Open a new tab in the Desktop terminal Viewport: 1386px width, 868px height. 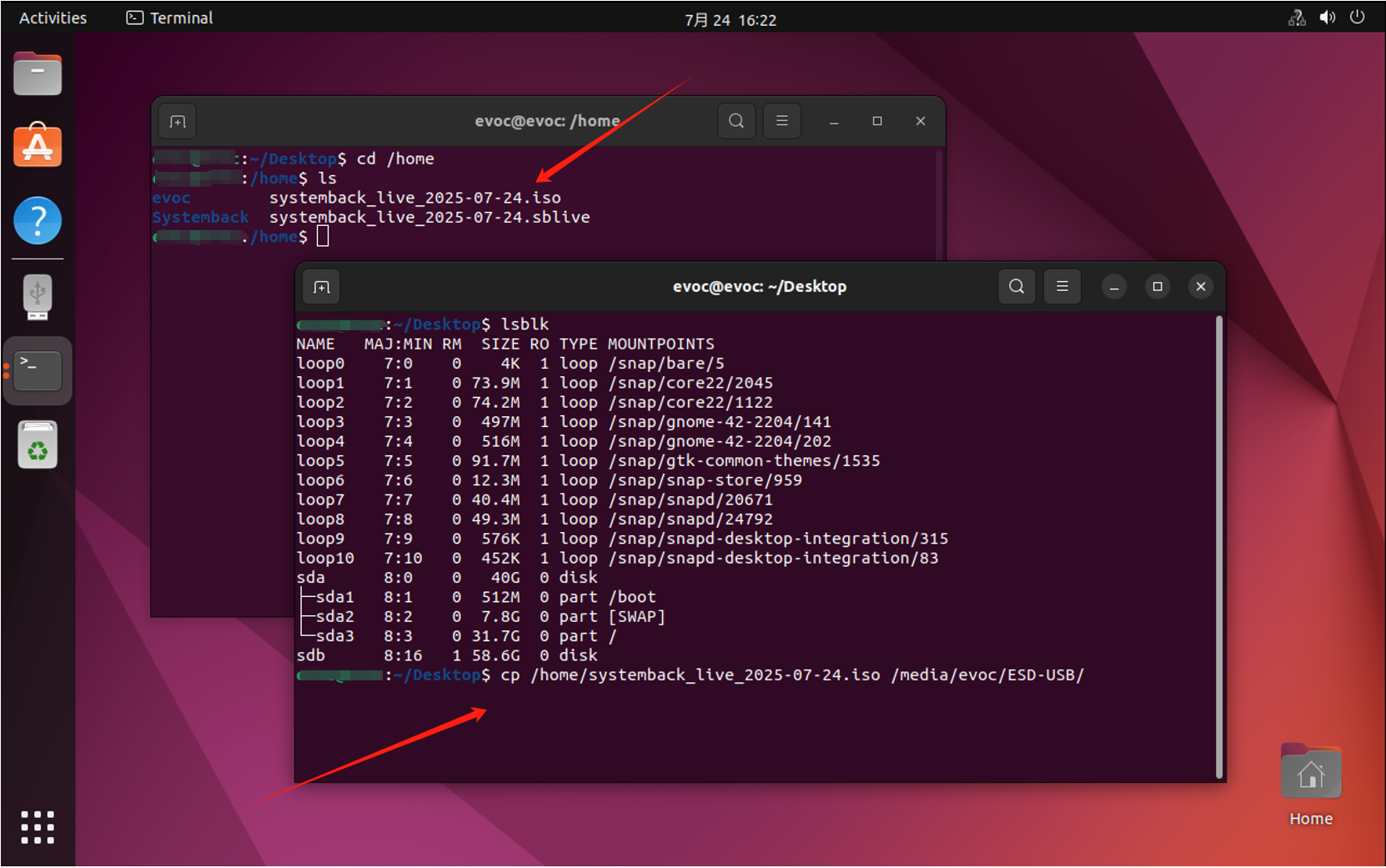click(321, 287)
